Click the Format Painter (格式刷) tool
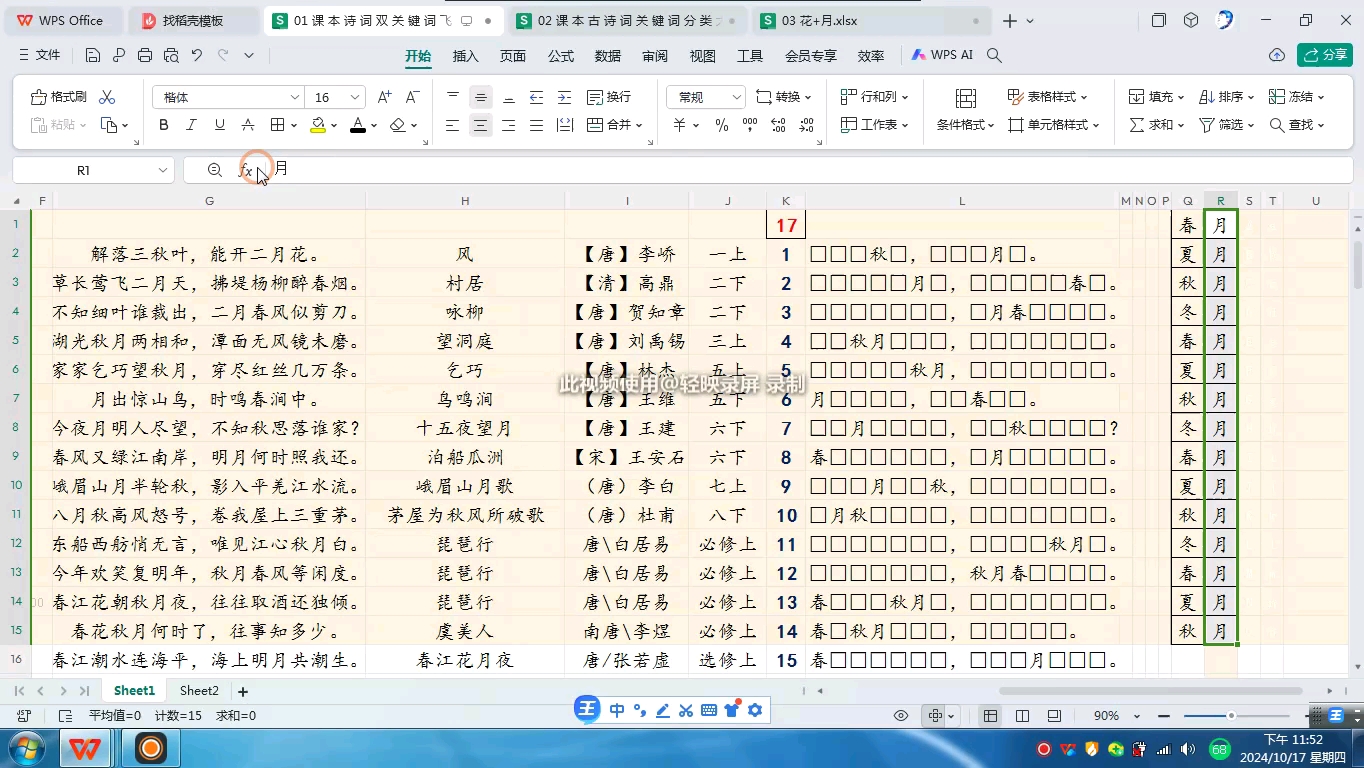The height and width of the screenshot is (768, 1364). (x=58, y=97)
